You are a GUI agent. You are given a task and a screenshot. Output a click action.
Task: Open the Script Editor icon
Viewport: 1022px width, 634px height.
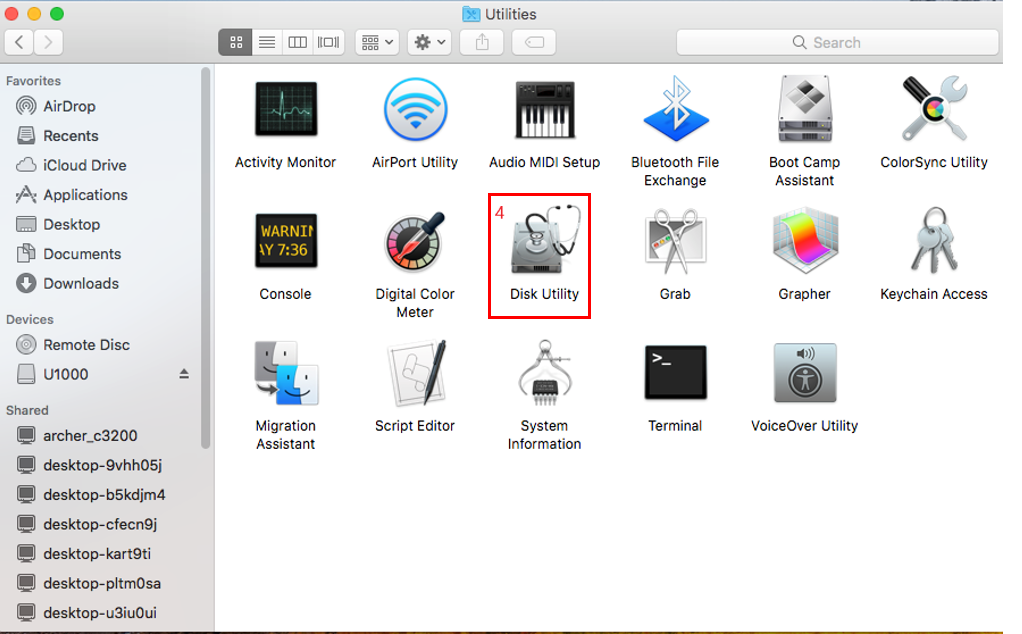(415, 375)
